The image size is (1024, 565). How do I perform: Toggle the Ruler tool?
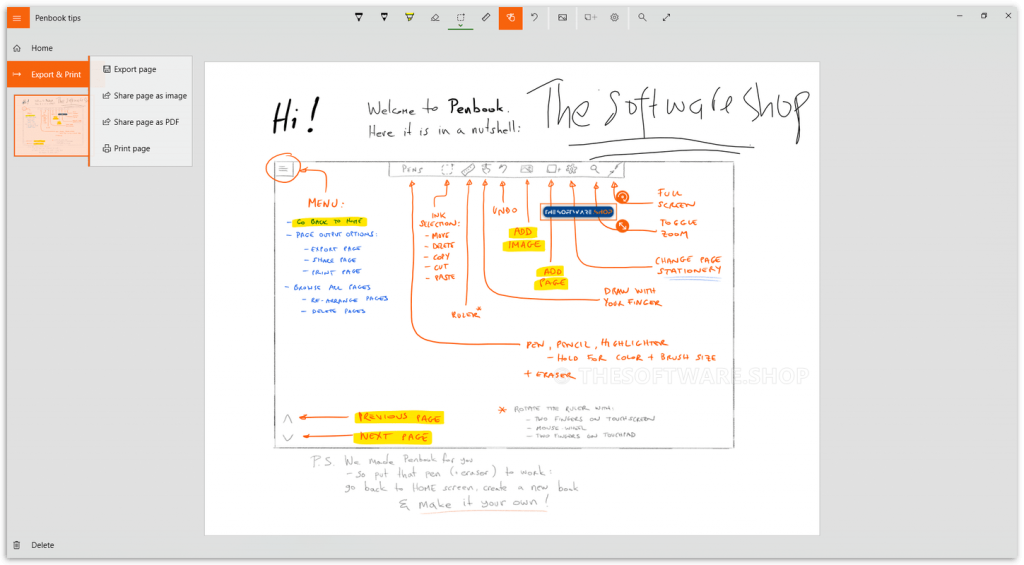coord(486,18)
